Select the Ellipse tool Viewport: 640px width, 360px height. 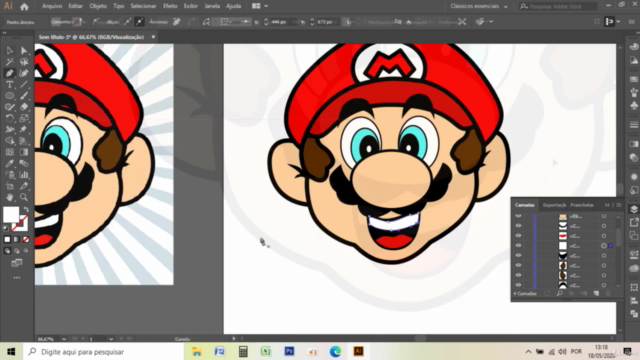coord(9,96)
